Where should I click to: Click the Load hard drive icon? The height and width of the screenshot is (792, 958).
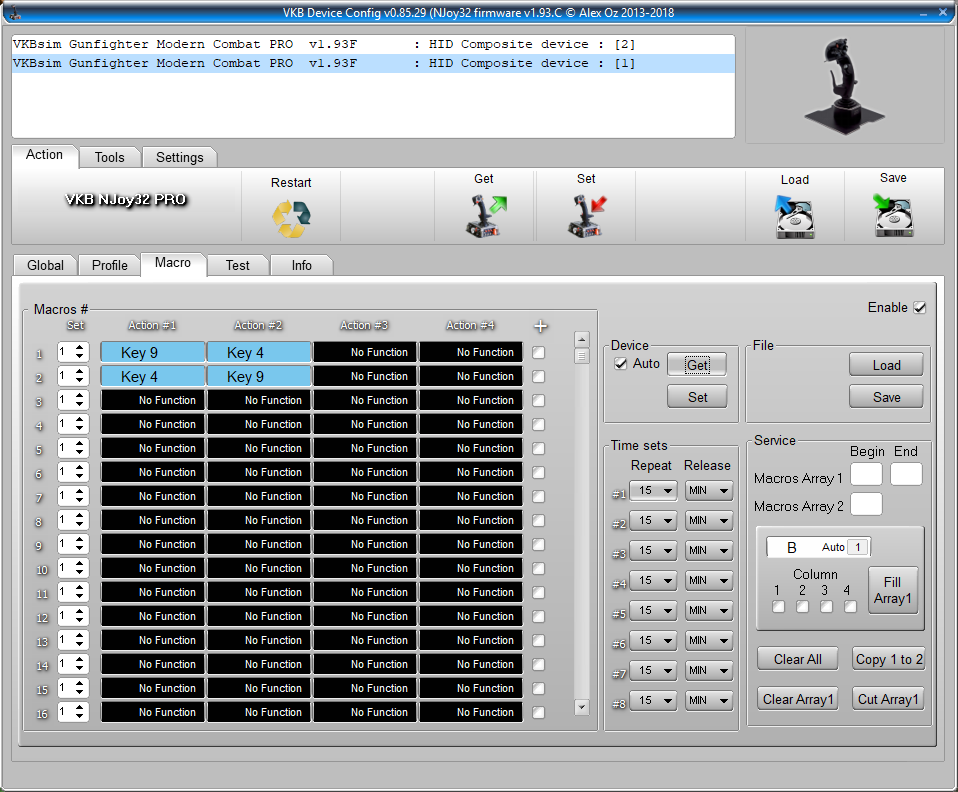(x=795, y=216)
